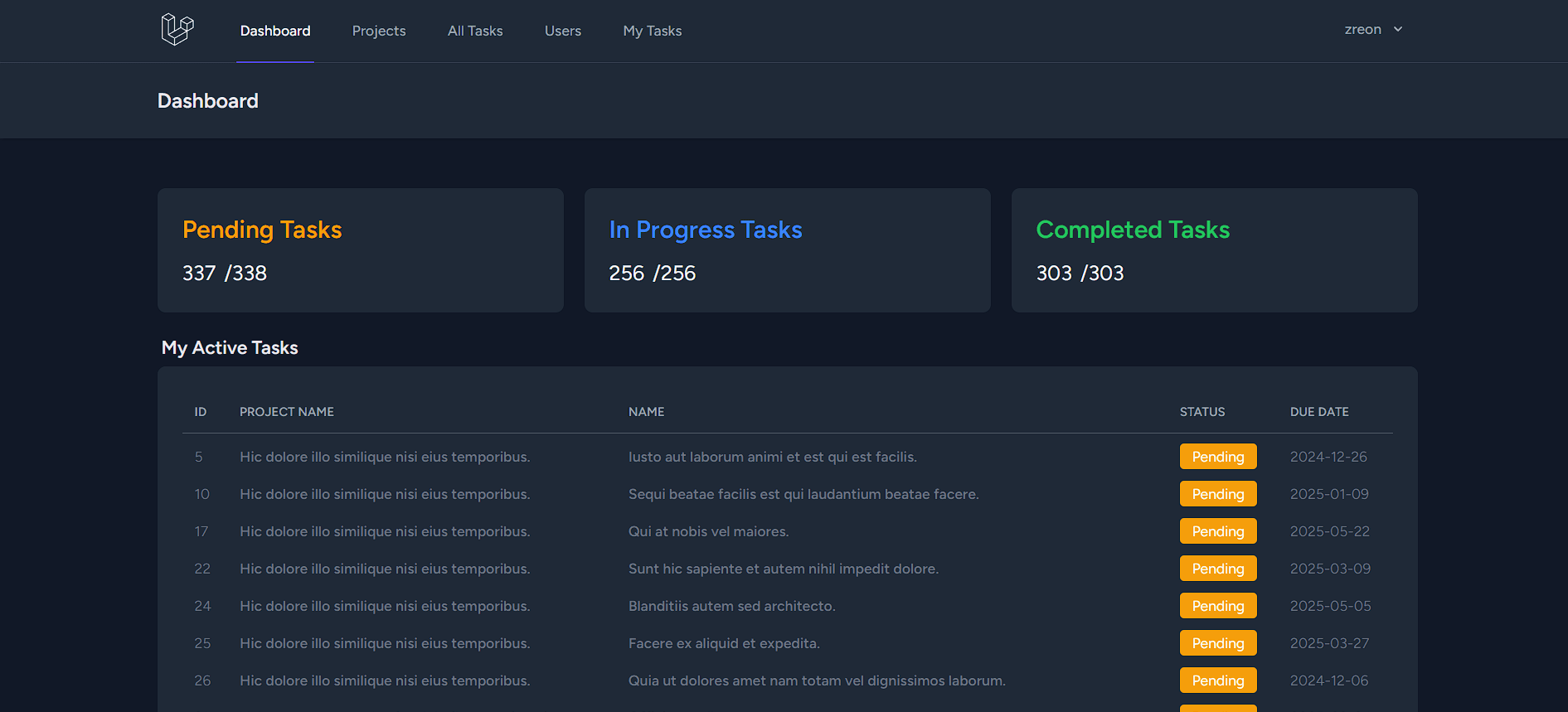This screenshot has width=1568, height=712.
Task: Select due date 2025-03-27
Action: pos(1330,643)
